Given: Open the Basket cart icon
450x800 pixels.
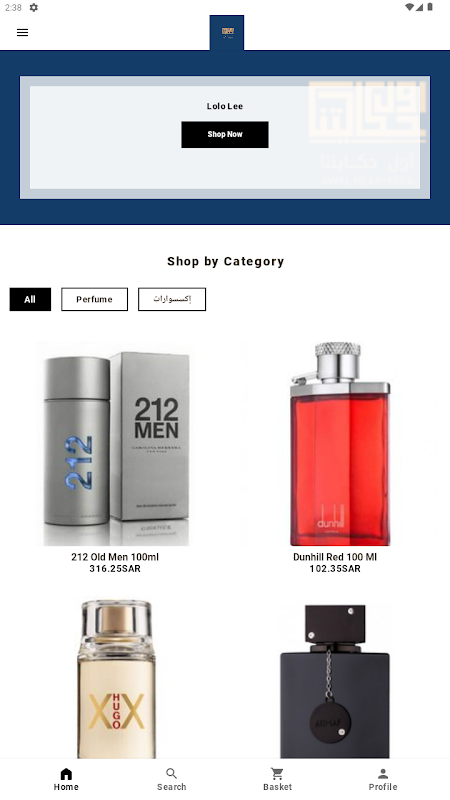Looking at the screenshot, I should [278, 773].
